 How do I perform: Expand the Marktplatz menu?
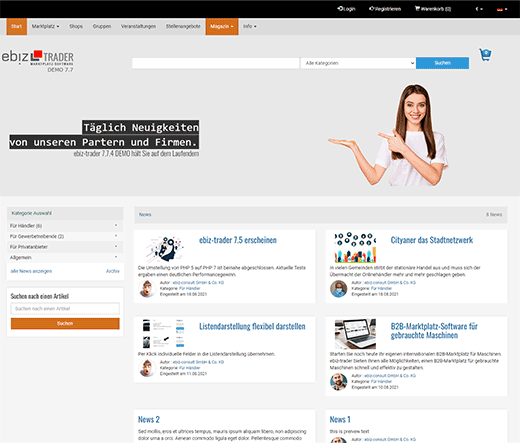tap(45, 26)
